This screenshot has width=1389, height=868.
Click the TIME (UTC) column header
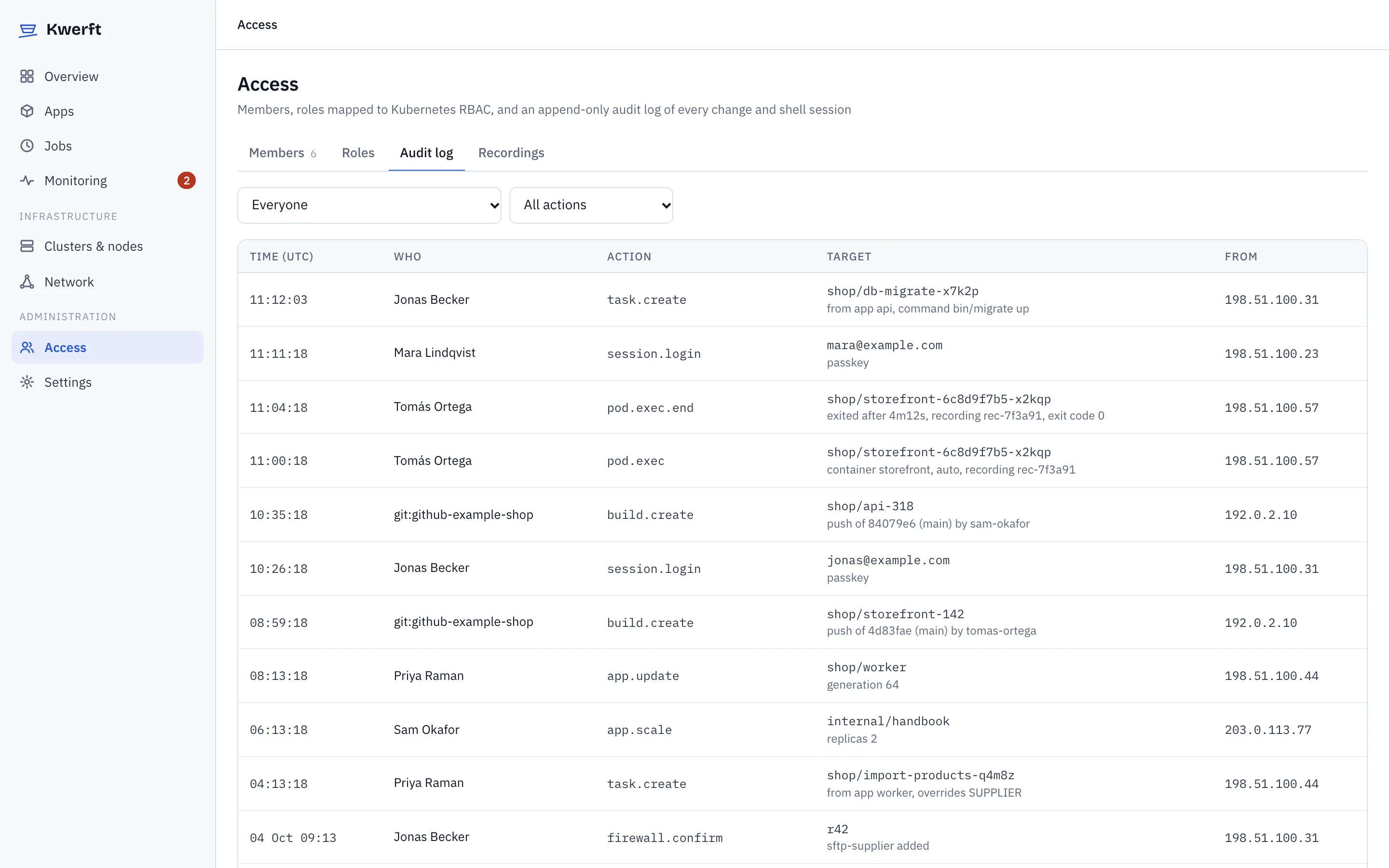pyautogui.click(x=281, y=257)
